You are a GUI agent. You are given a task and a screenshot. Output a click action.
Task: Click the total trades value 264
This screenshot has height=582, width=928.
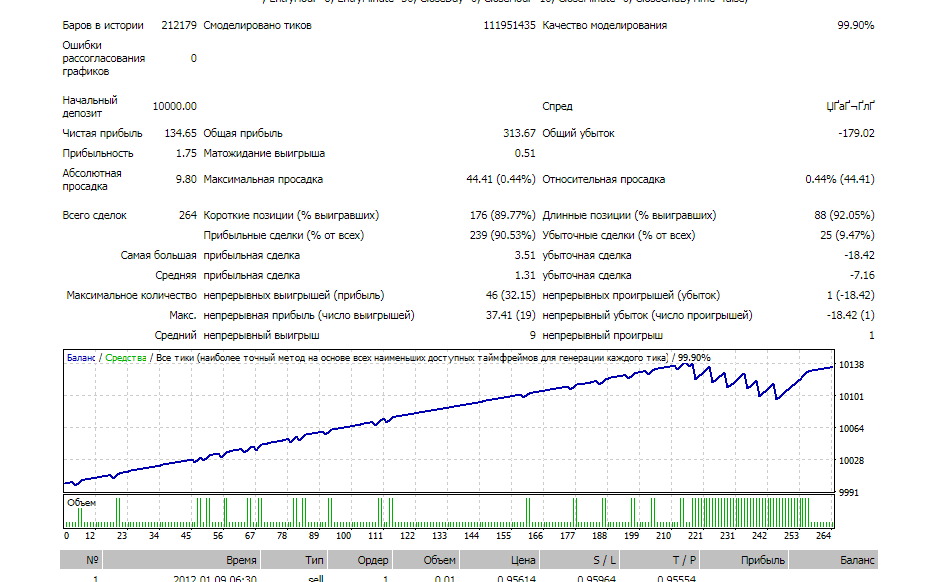(x=188, y=216)
